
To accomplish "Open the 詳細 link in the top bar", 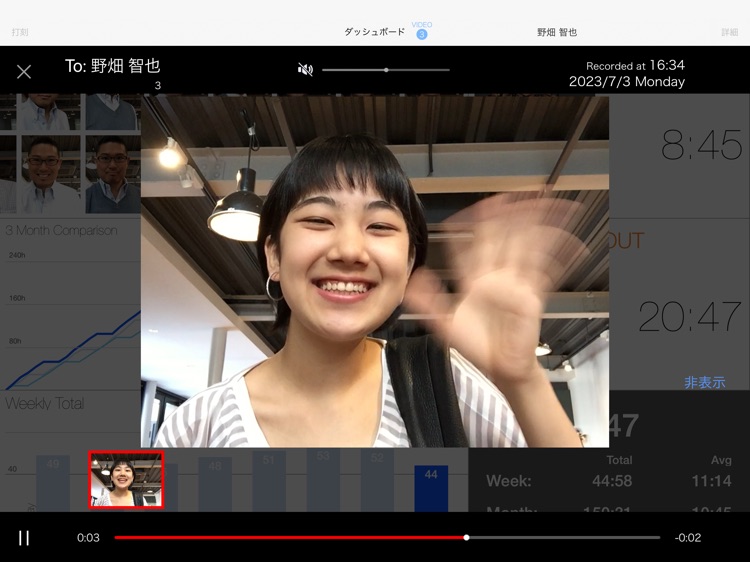I will coord(729,32).
